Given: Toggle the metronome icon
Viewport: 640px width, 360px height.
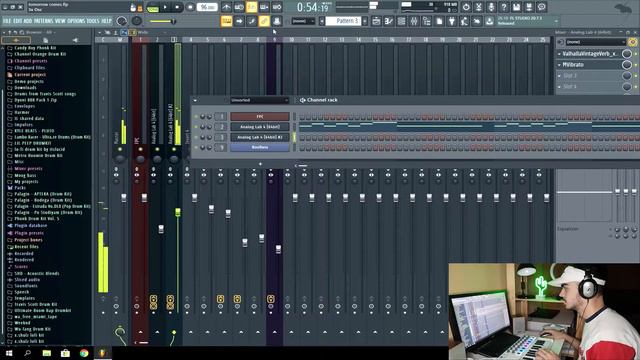Looking at the screenshot, I should pos(227,7).
